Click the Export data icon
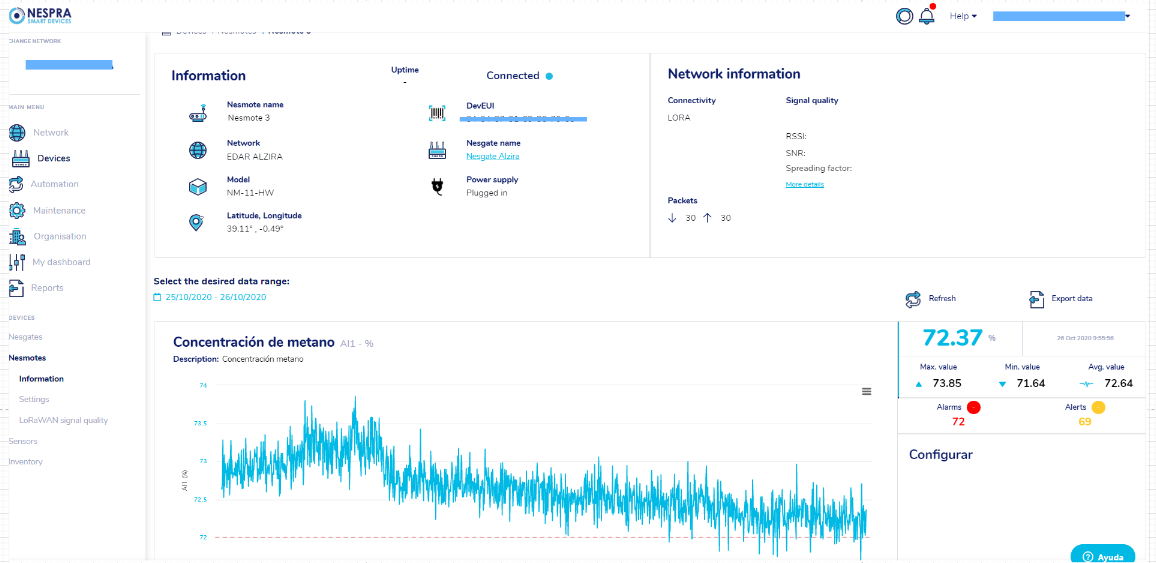1156x563 pixels. tap(1036, 299)
